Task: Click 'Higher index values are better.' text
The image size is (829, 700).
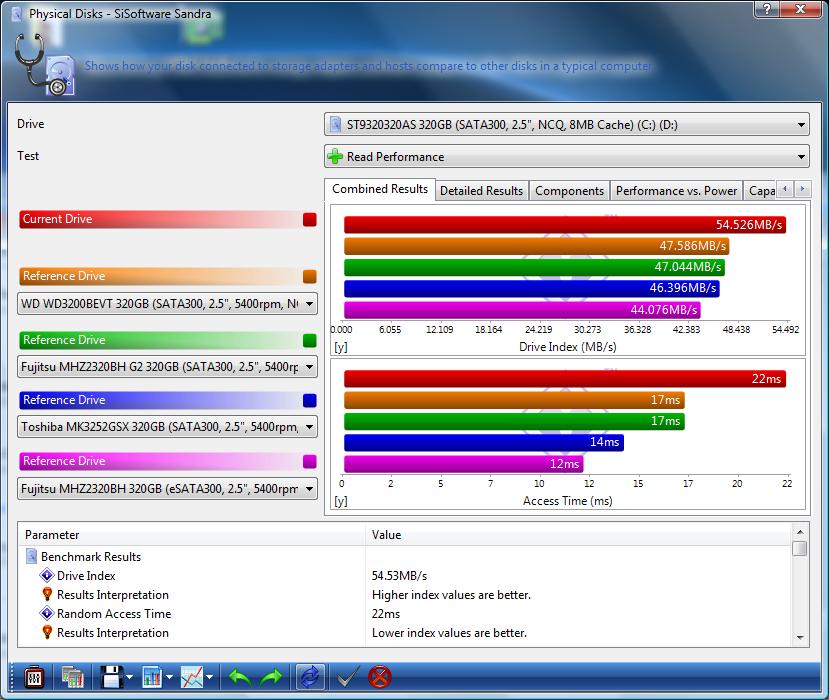Action: (x=451, y=595)
